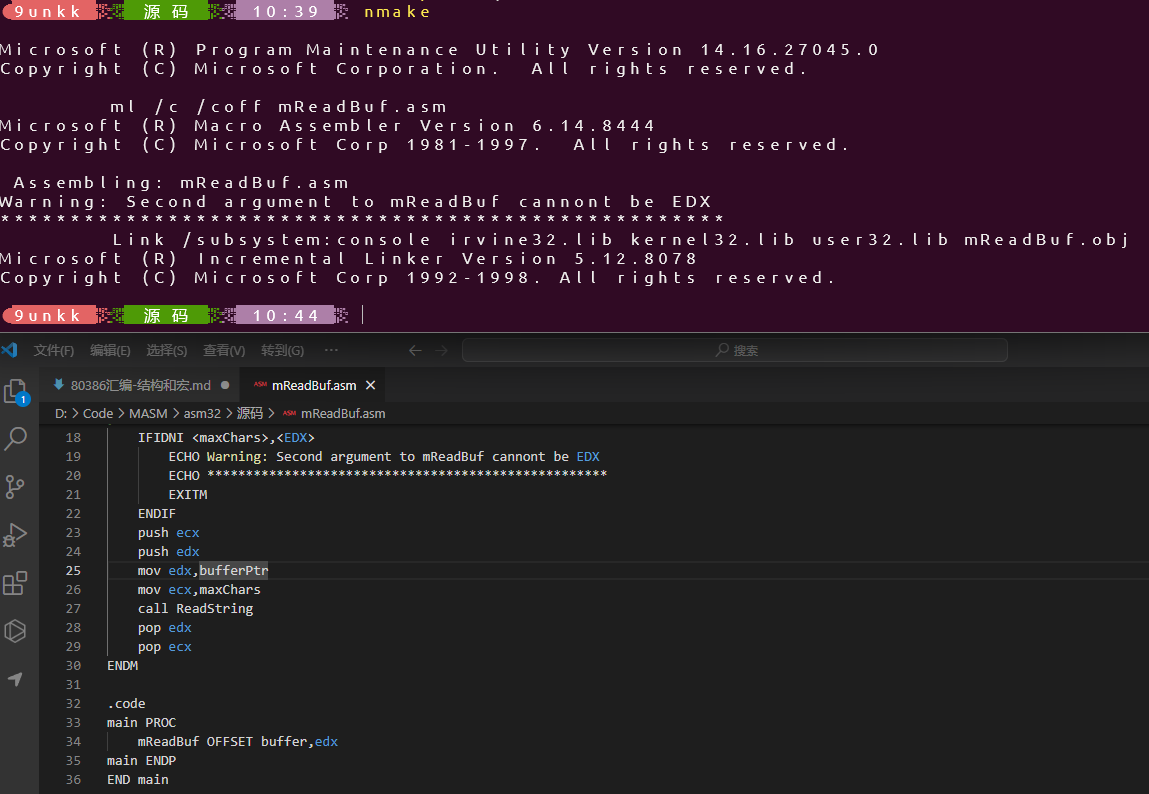Go back with the left arrow button
Viewport: 1149px width, 794px height.
coord(415,350)
